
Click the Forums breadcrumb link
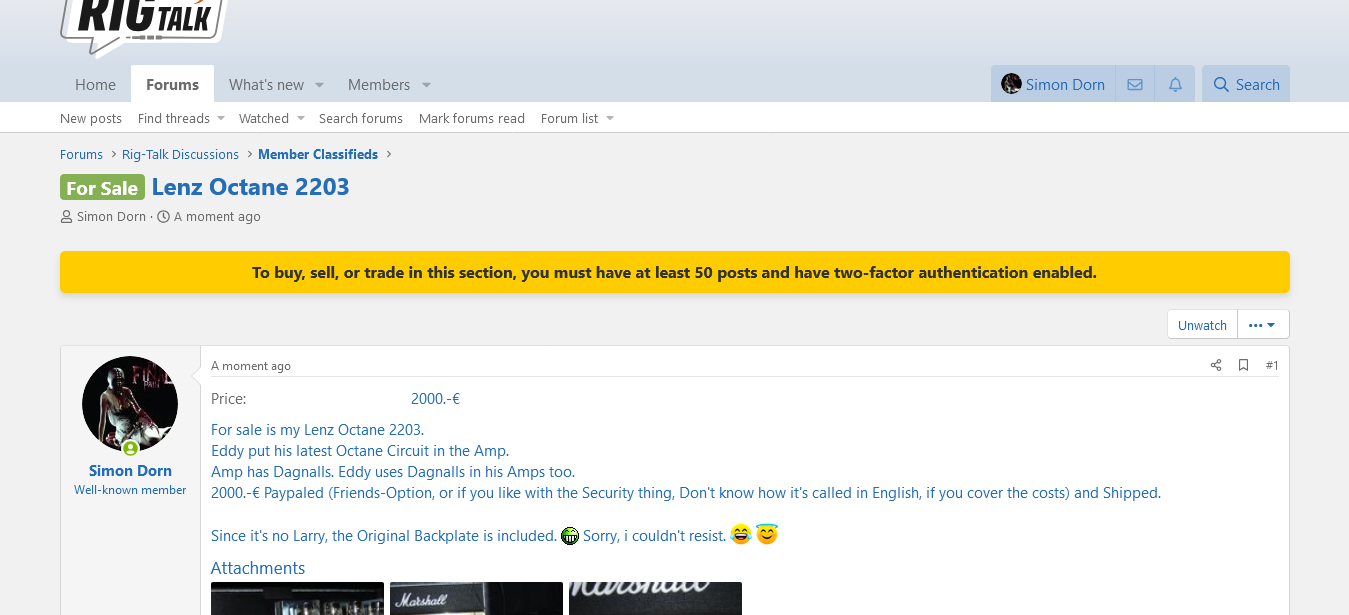(81, 154)
